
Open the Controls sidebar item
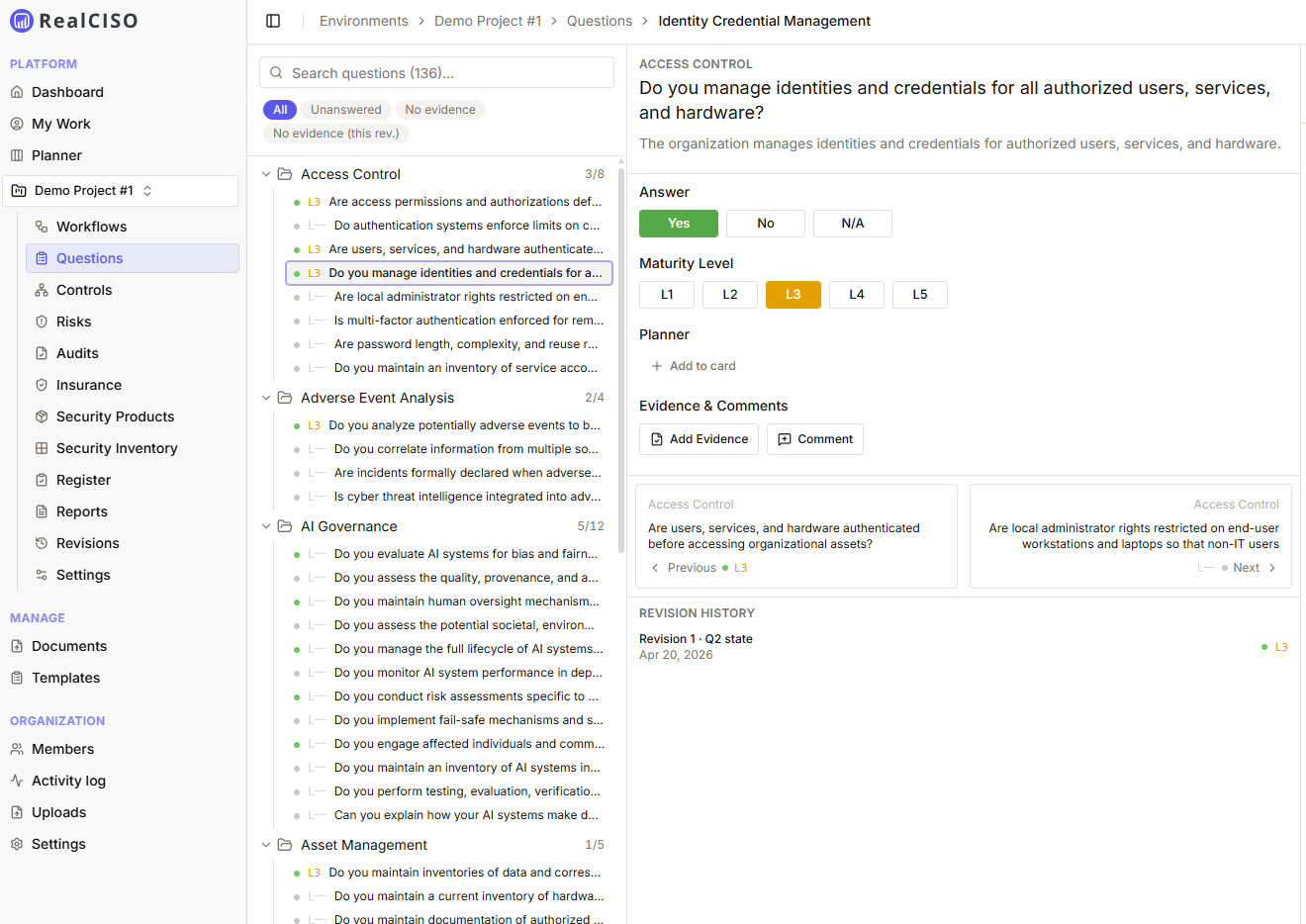click(x=133, y=290)
